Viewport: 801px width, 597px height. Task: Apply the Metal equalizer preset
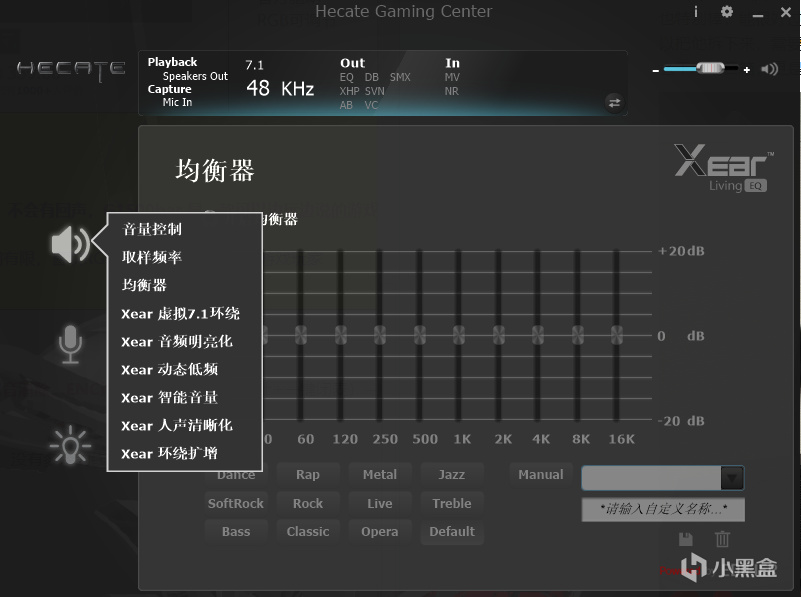pyautogui.click(x=380, y=475)
